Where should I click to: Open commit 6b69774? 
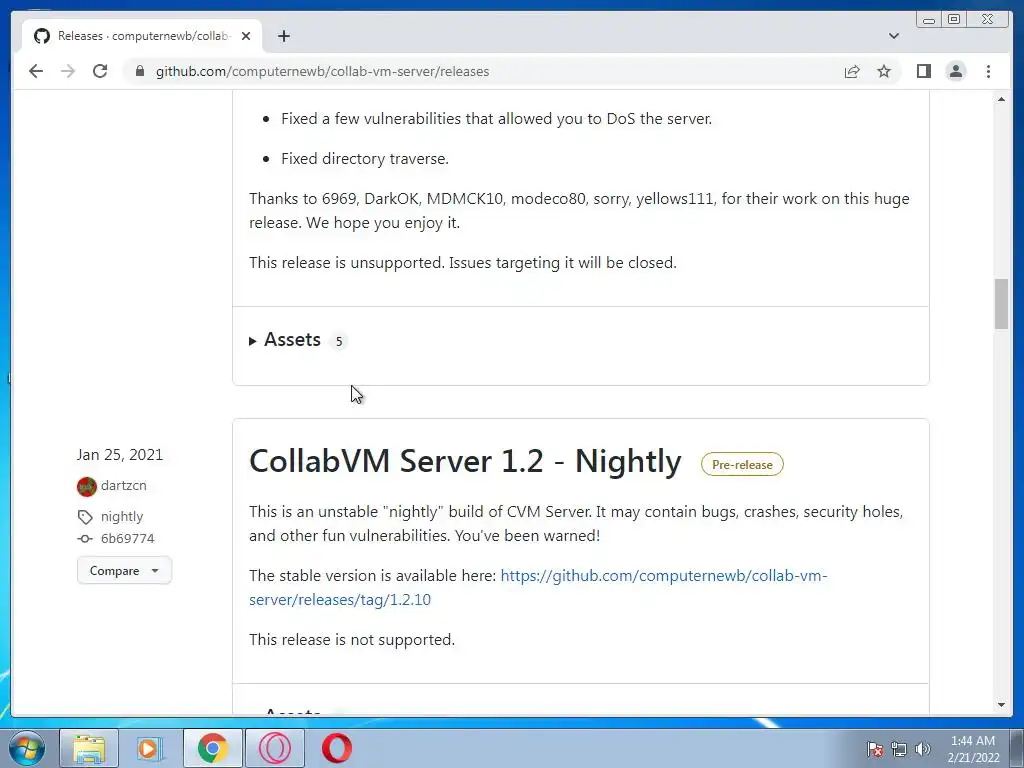click(127, 539)
